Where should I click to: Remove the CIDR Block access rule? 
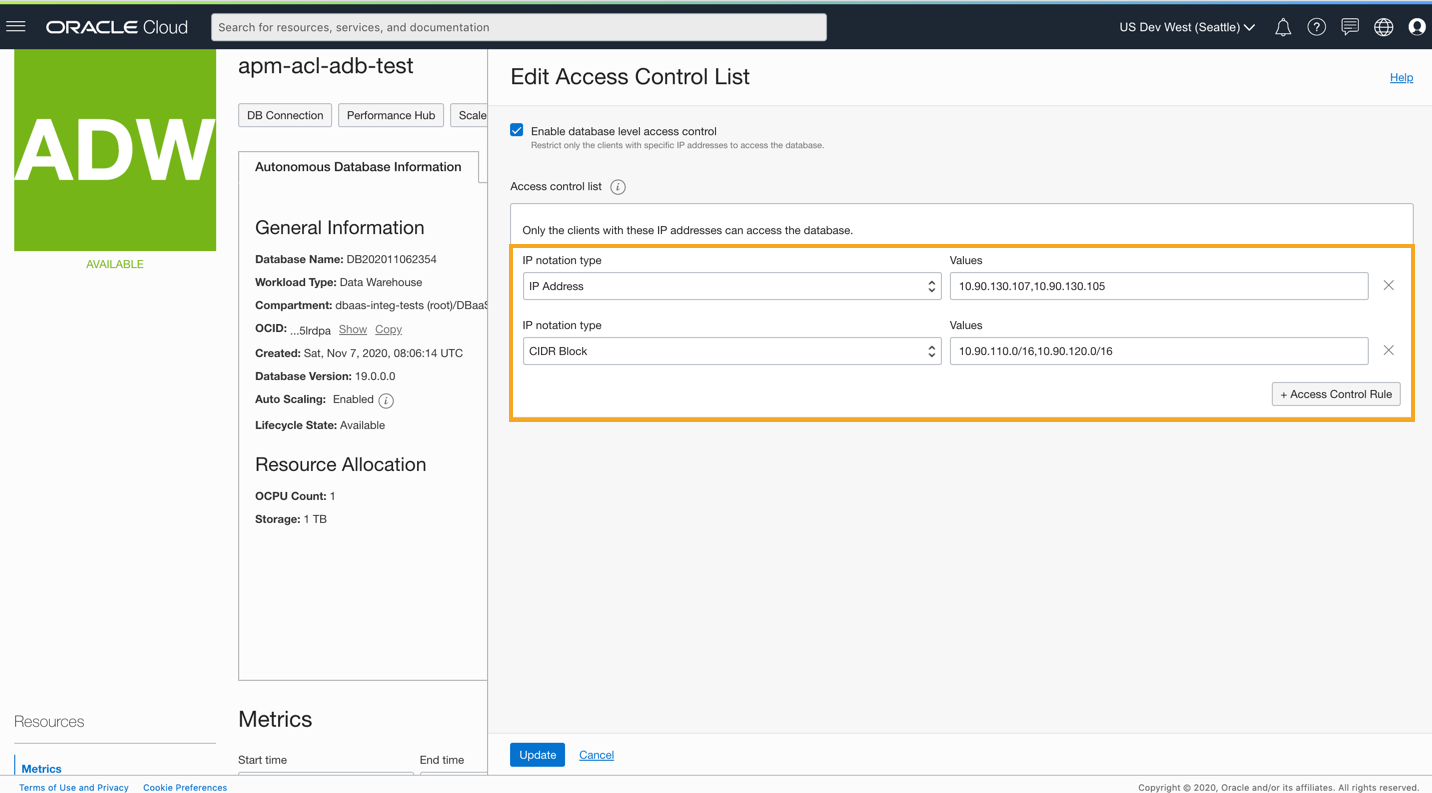[x=1389, y=351]
